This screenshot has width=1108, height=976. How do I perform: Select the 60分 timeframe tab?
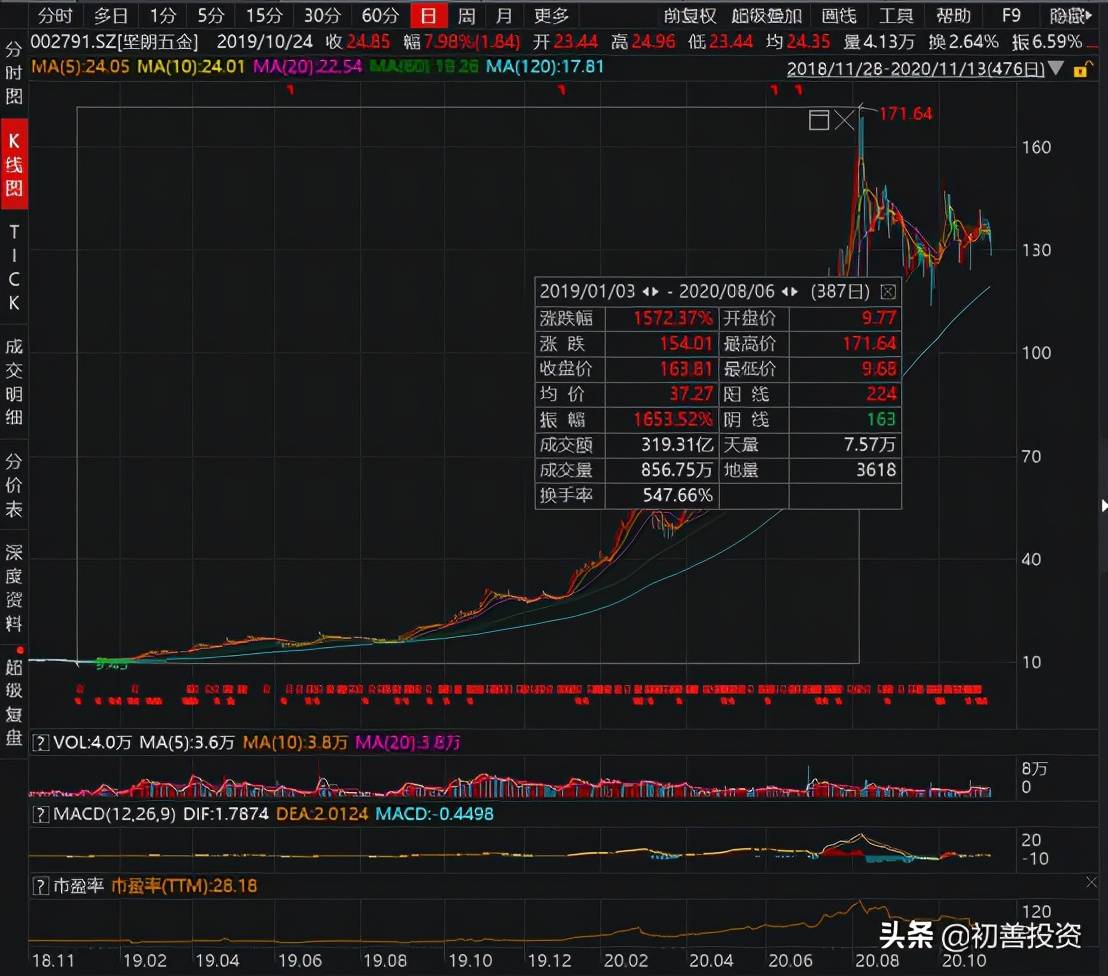[x=380, y=16]
